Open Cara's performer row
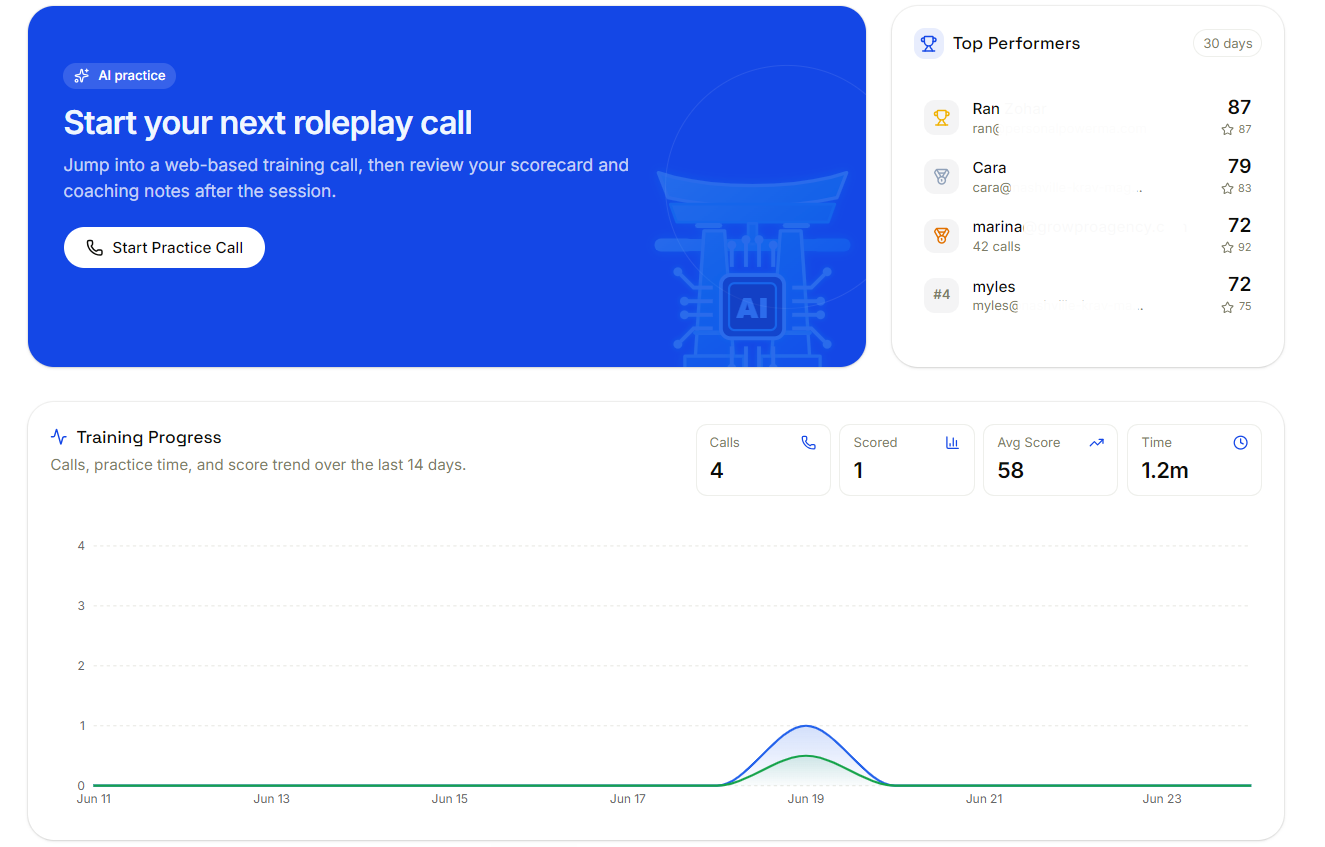 1088,177
